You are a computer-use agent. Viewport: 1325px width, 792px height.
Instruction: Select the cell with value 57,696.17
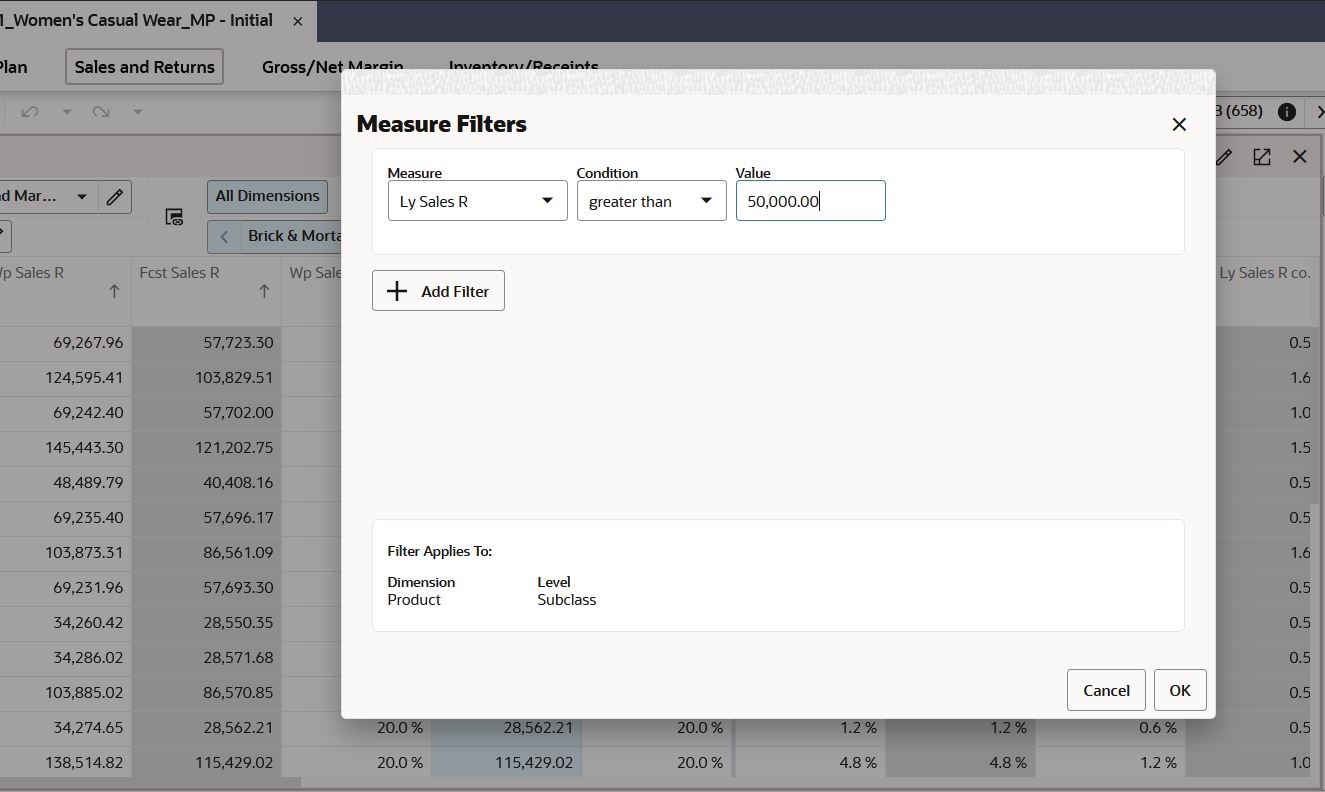[x=207, y=518]
